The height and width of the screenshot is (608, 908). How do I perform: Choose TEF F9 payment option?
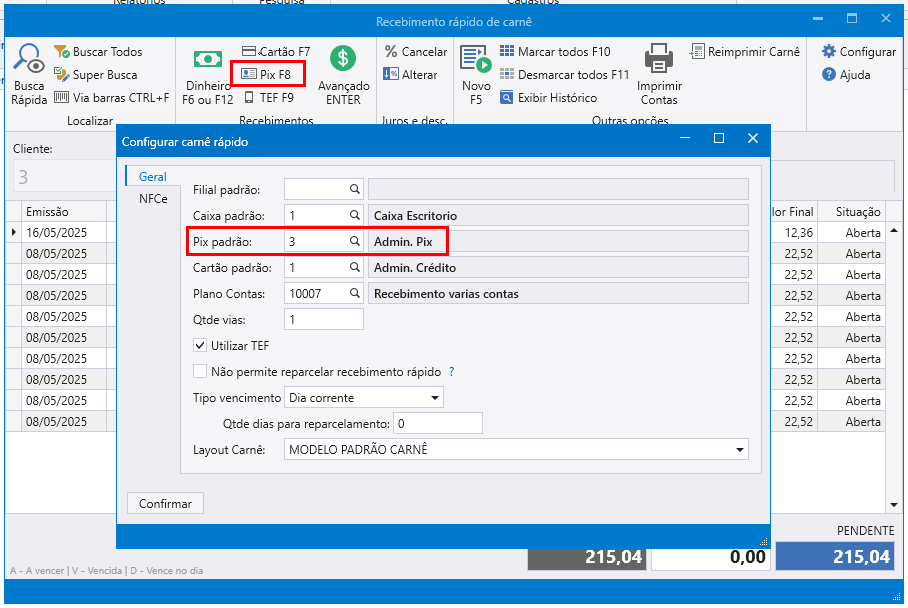point(269,97)
